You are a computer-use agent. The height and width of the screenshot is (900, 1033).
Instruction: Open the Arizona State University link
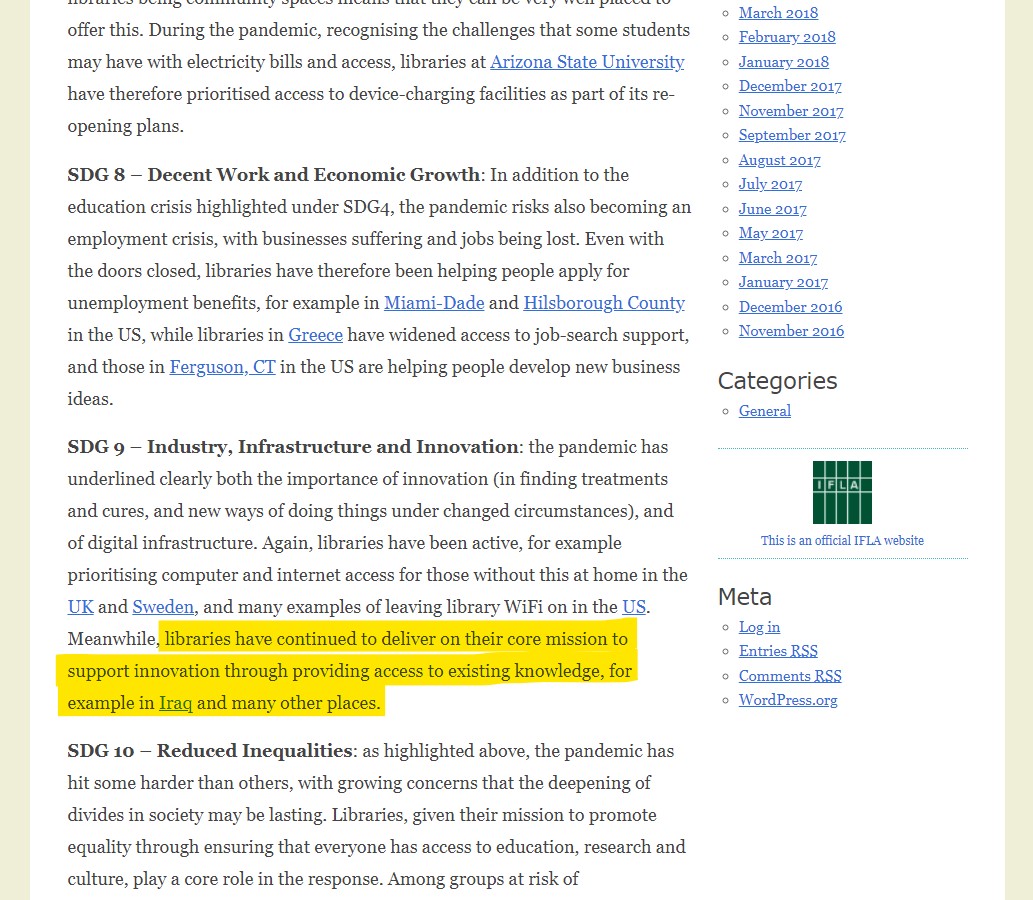coord(587,62)
